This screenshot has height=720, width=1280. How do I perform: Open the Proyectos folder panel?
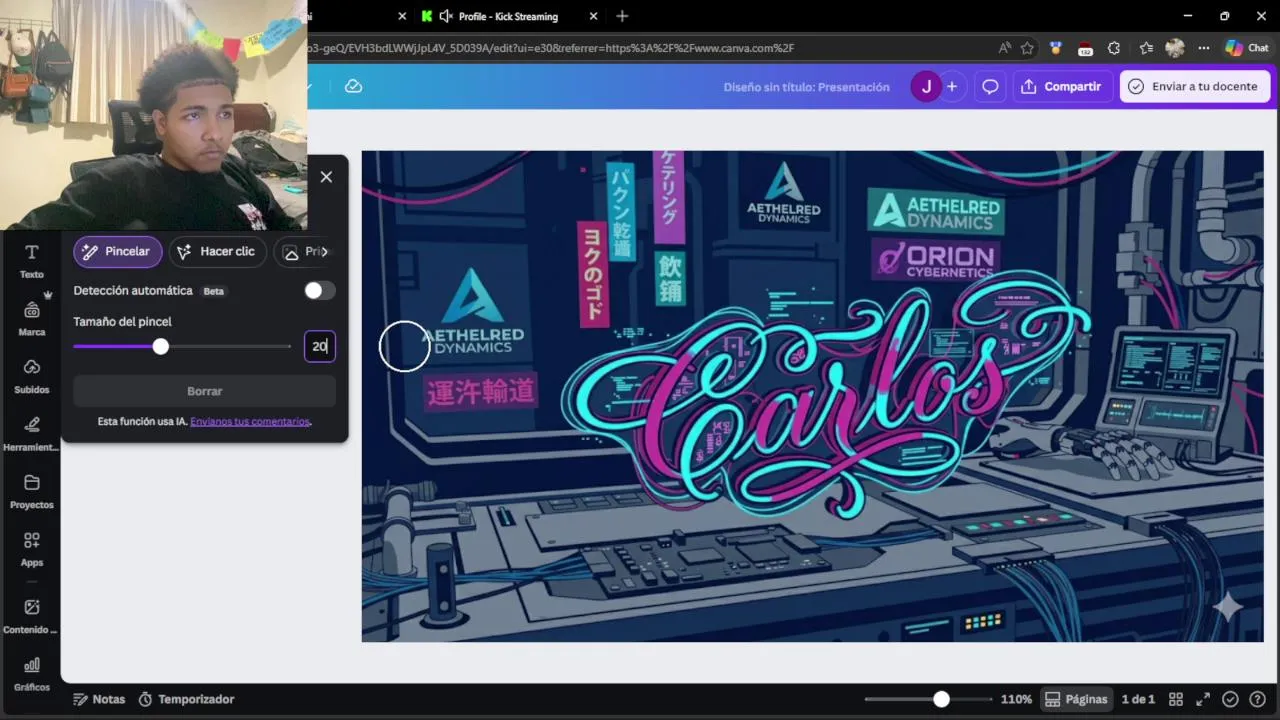click(32, 491)
